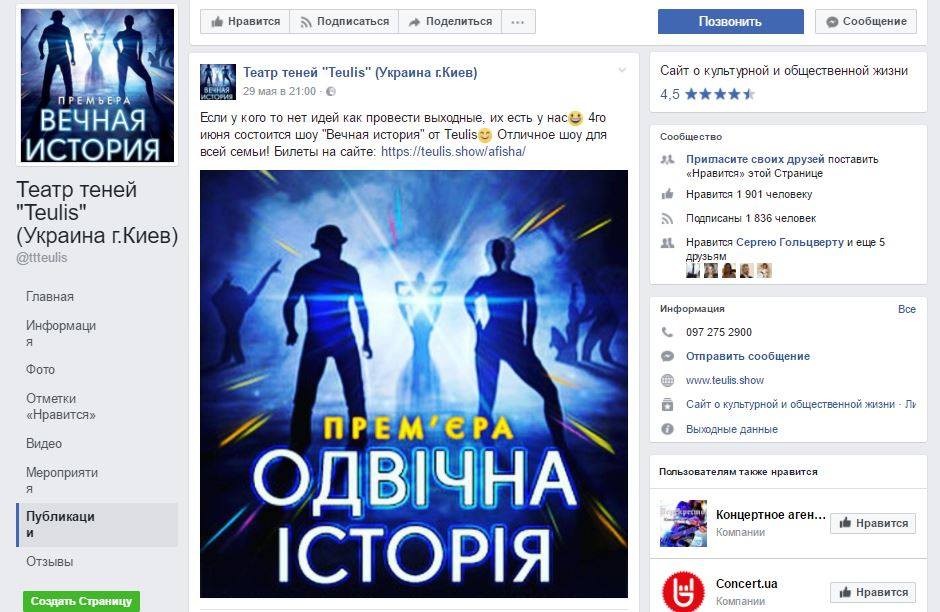Click the globe icon next to www.teulis.show

pyautogui.click(x=667, y=380)
